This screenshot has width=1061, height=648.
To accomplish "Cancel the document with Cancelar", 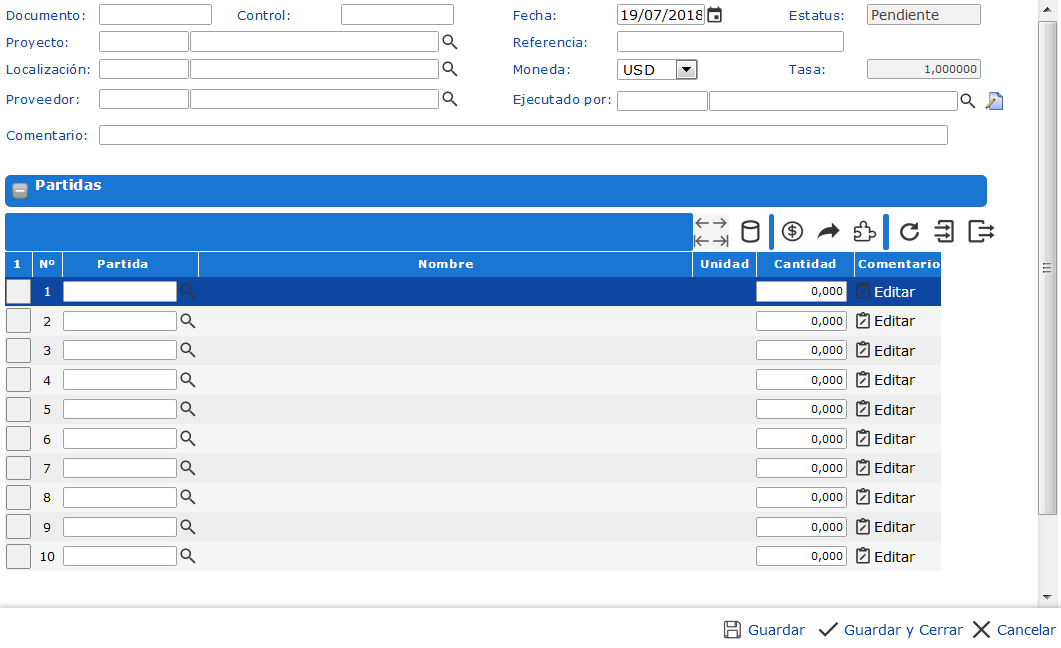I will (x=1014, y=630).
